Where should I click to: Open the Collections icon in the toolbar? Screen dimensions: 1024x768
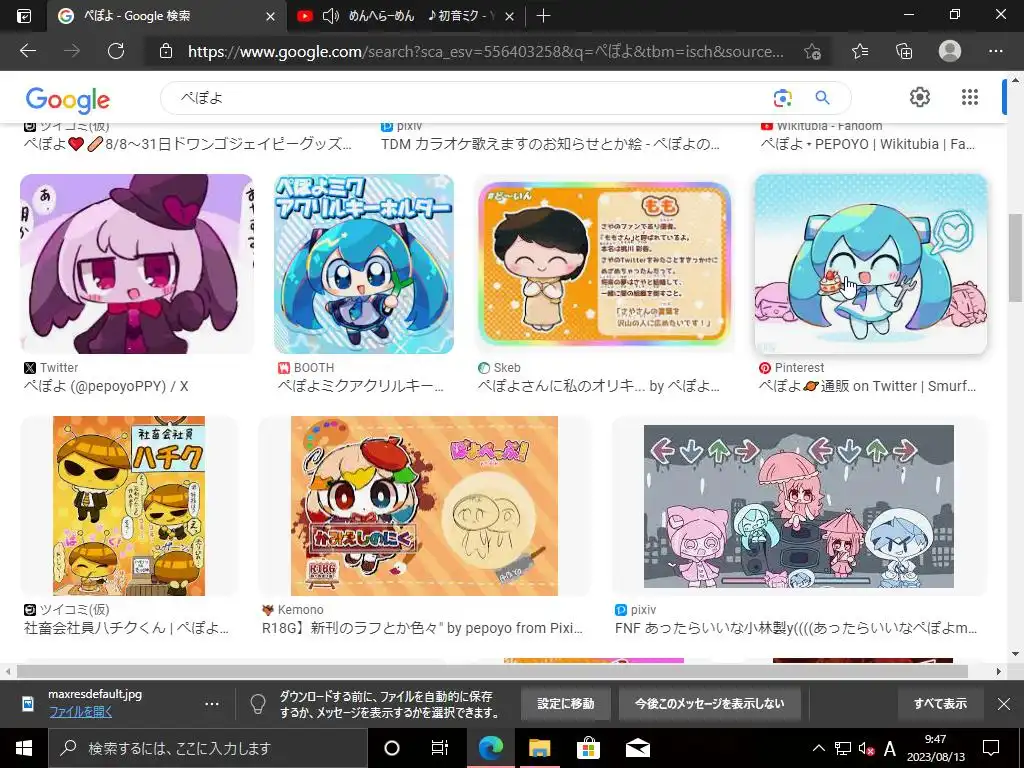pos(904,51)
